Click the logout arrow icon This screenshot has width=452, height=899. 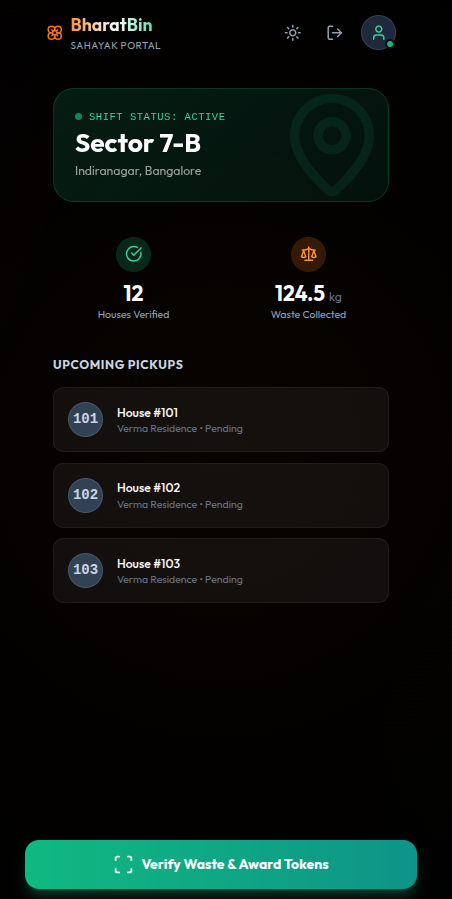[x=334, y=33]
